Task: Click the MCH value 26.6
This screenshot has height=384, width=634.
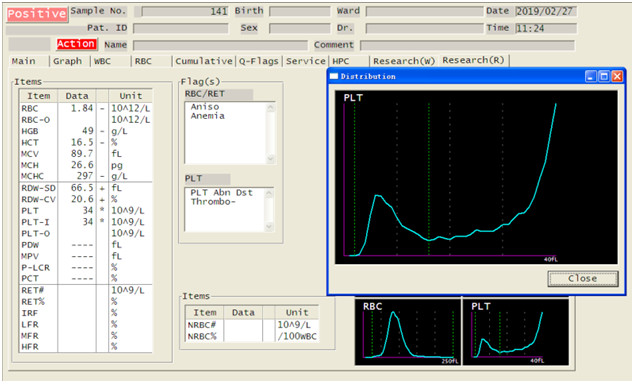Action: [82, 165]
